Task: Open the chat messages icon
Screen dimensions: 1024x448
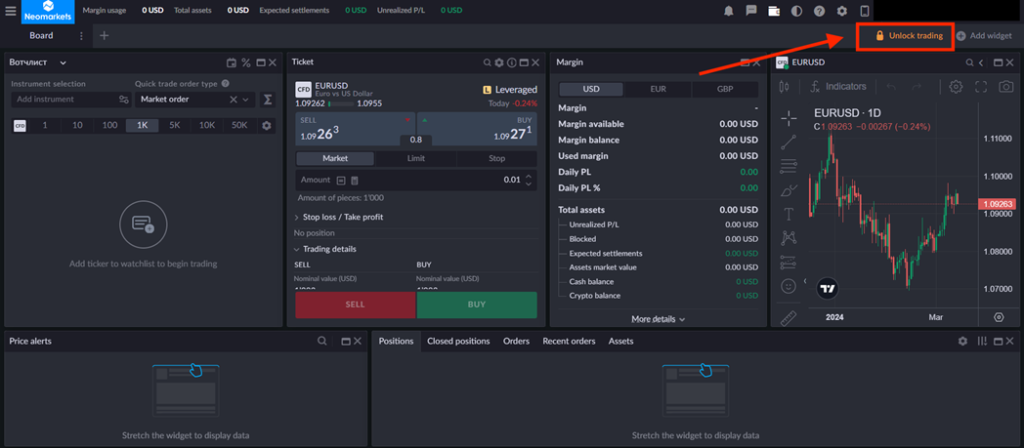Action: 751,11
